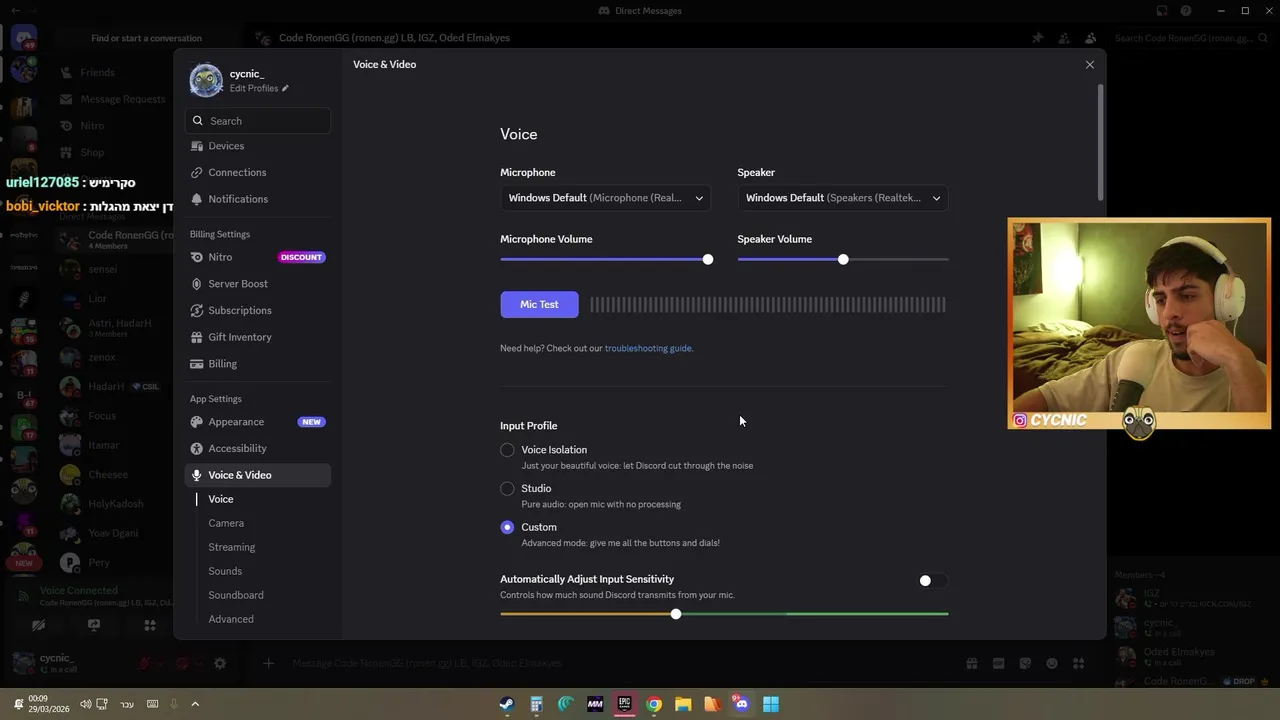
Task: Start the Mic Test
Action: [x=539, y=304]
